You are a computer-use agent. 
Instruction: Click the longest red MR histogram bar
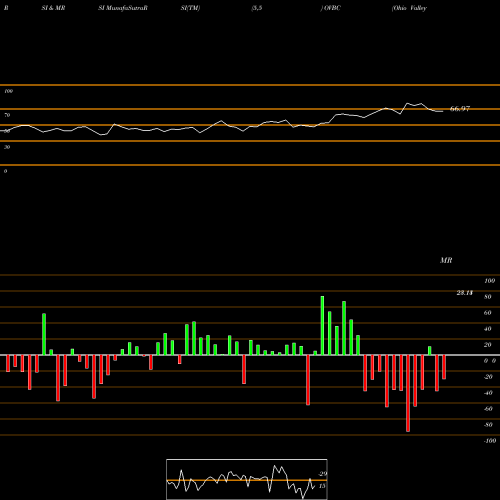point(408,393)
